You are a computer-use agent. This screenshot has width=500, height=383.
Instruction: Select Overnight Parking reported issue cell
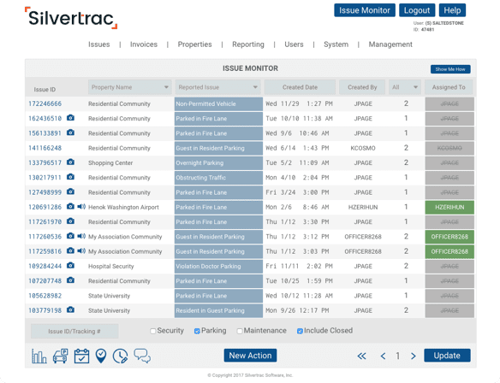click(219, 163)
